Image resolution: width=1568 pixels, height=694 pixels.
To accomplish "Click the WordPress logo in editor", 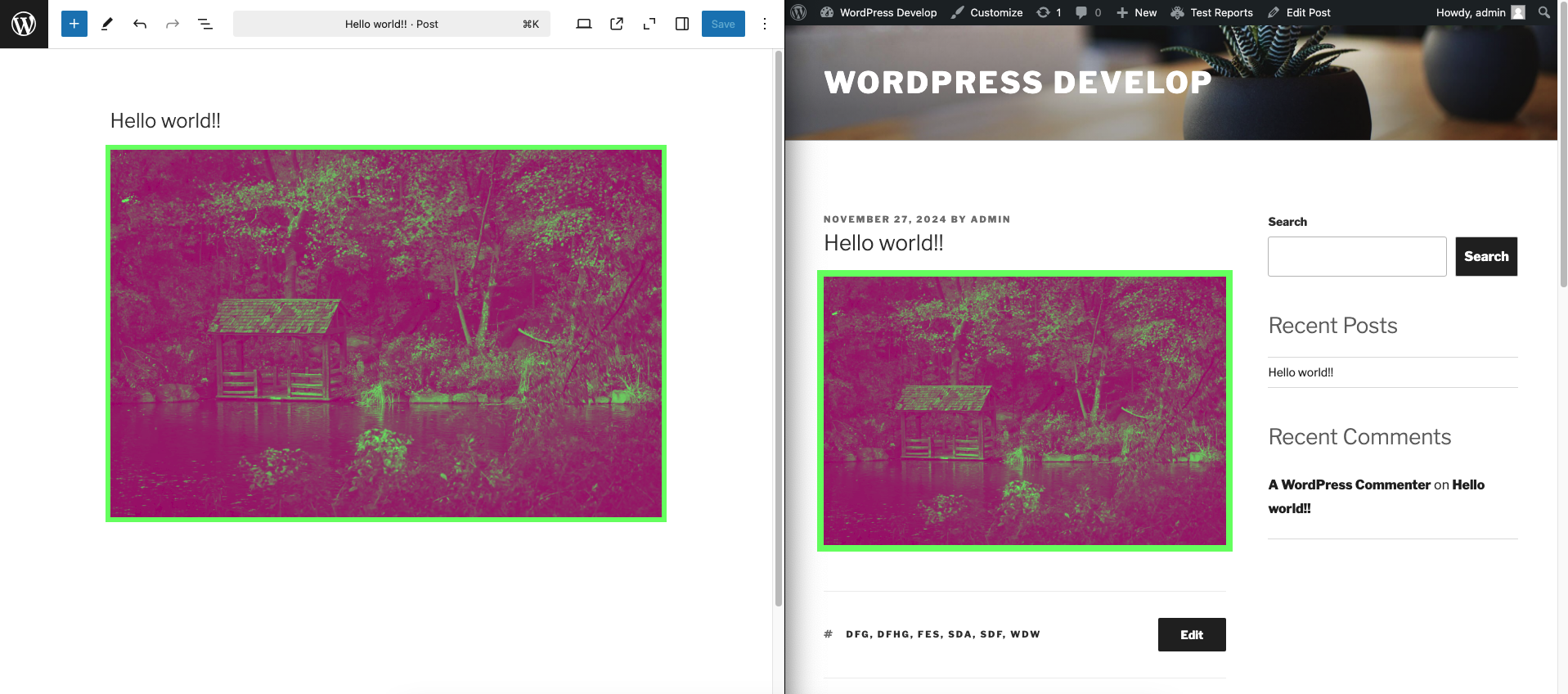I will tap(24, 24).
